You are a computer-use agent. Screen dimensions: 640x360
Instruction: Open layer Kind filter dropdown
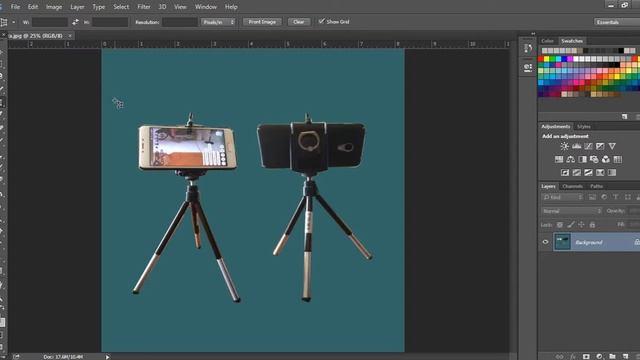[x=563, y=198]
